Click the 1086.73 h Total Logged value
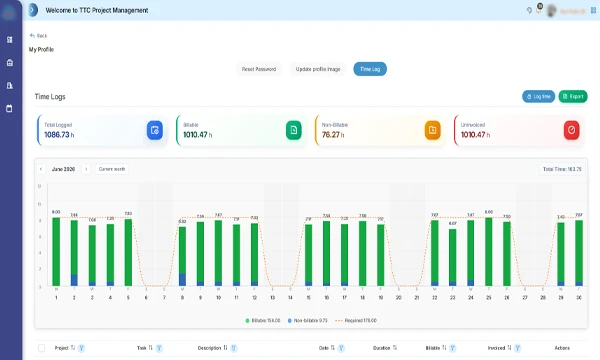The height and width of the screenshot is (360, 600). click(59, 135)
